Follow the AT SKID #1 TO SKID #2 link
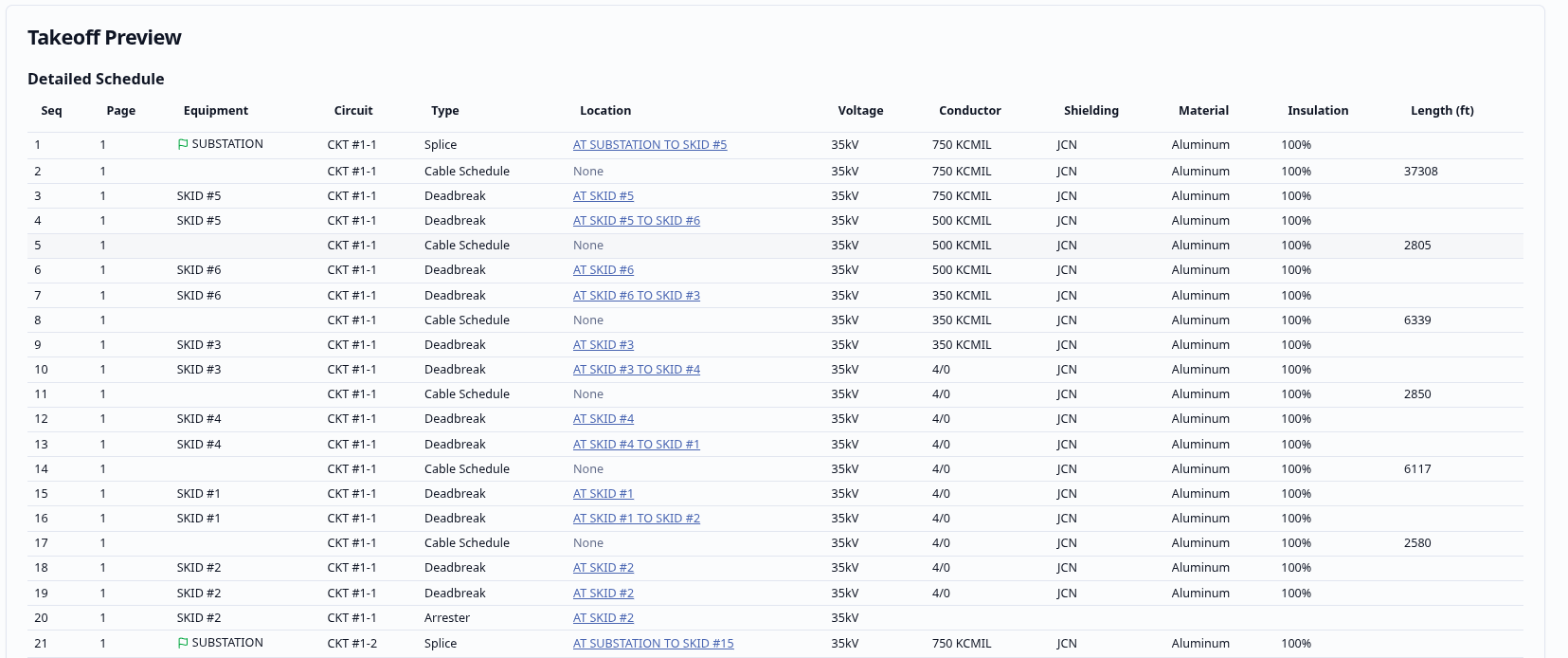This screenshot has width=1568, height=658. pos(637,519)
